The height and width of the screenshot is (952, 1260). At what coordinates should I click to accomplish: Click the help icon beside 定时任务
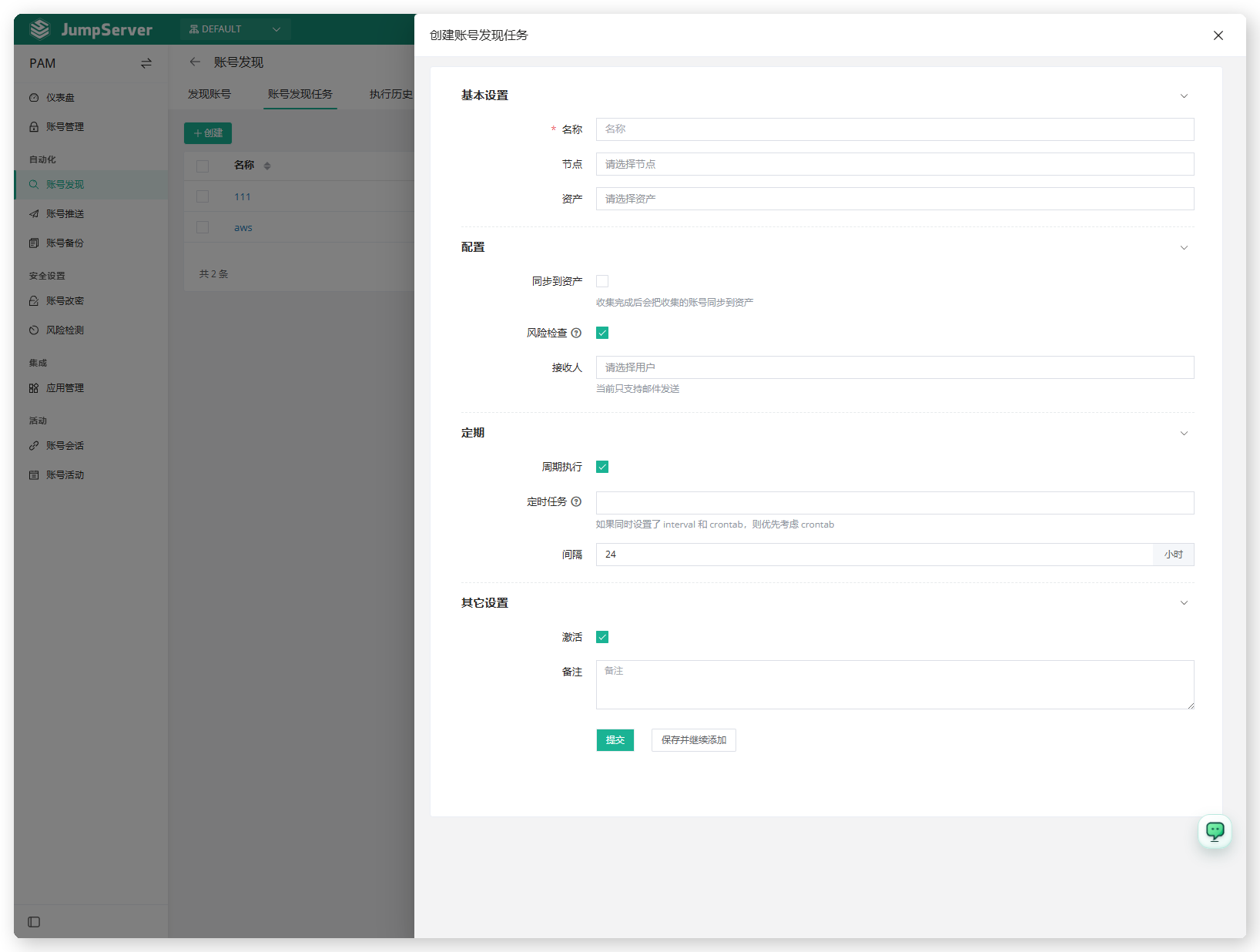576,501
